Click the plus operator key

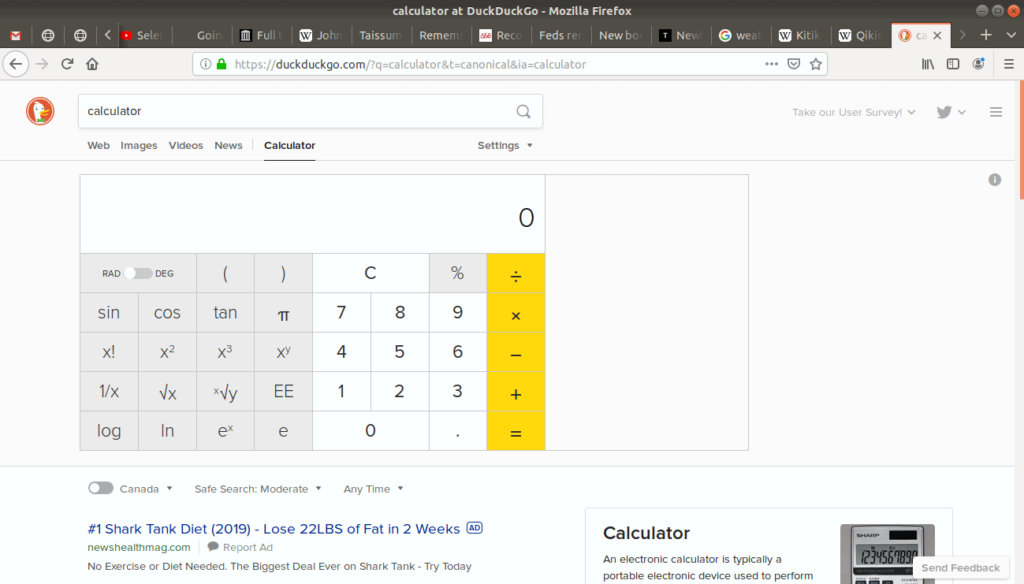click(x=516, y=391)
